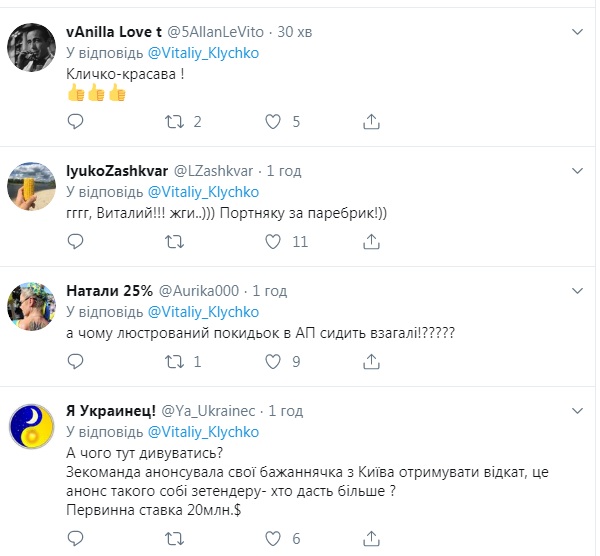Retweet the "Кличко-красава" tweet
The image size is (600, 556).
[173, 122]
